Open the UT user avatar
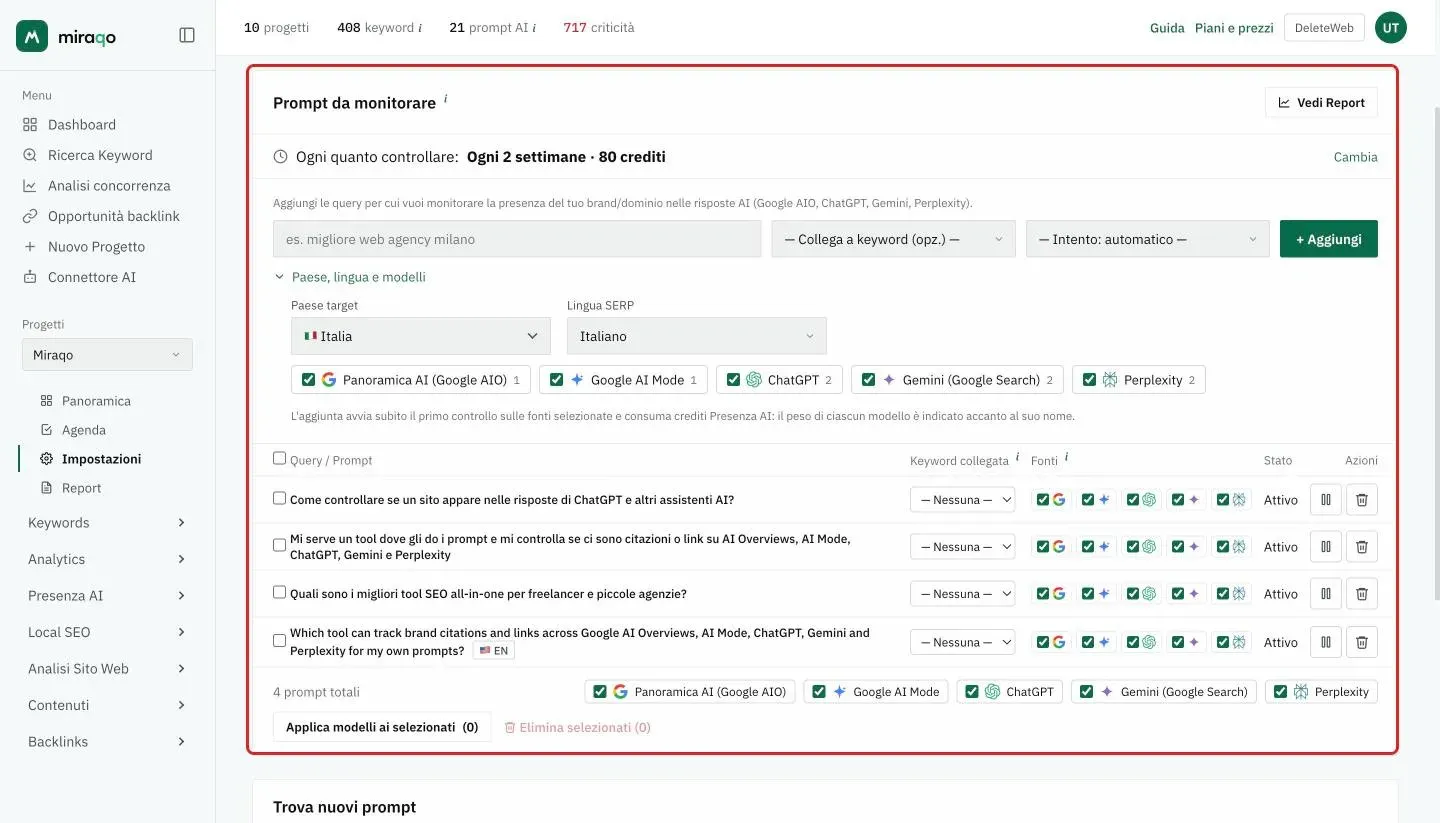Screen dimensions: 1440x823 [x=1391, y=28]
